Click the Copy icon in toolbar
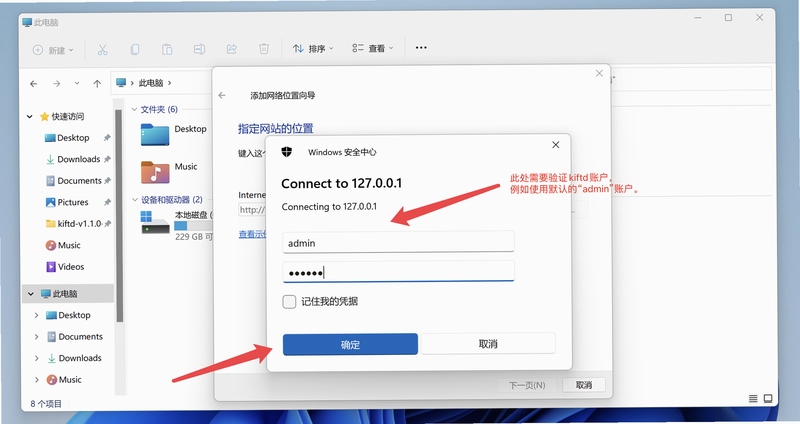 click(x=135, y=49)
